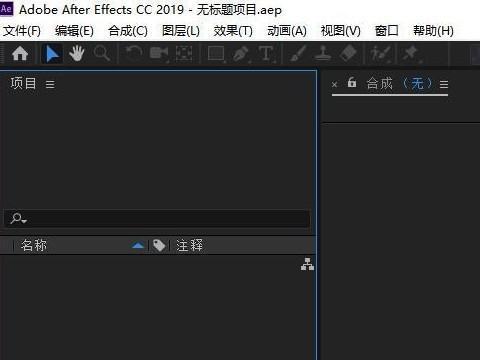Click the project search input field

[x=157, y=219]
